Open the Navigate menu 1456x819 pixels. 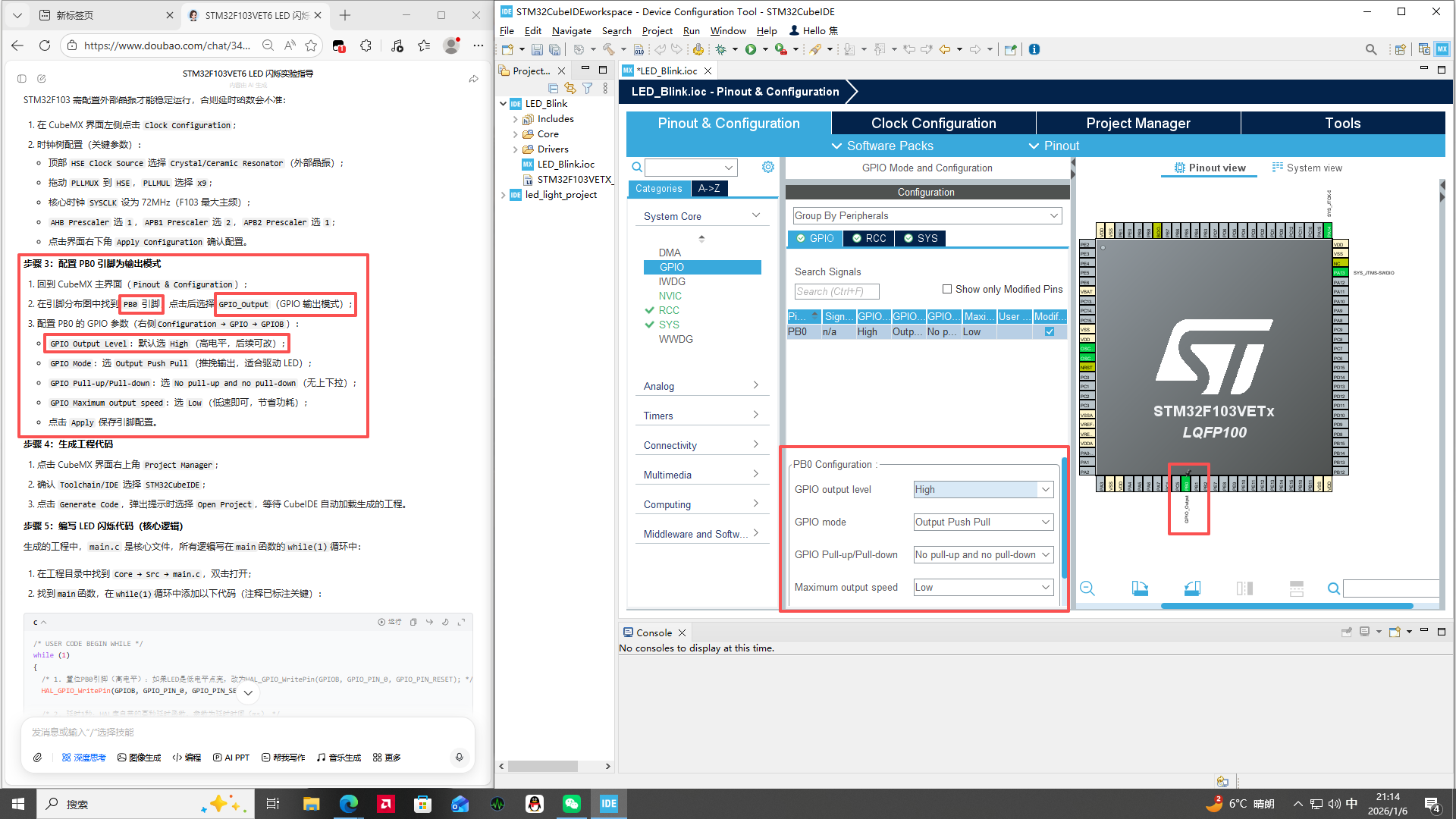pyautogui.click(x=571, y=30)
